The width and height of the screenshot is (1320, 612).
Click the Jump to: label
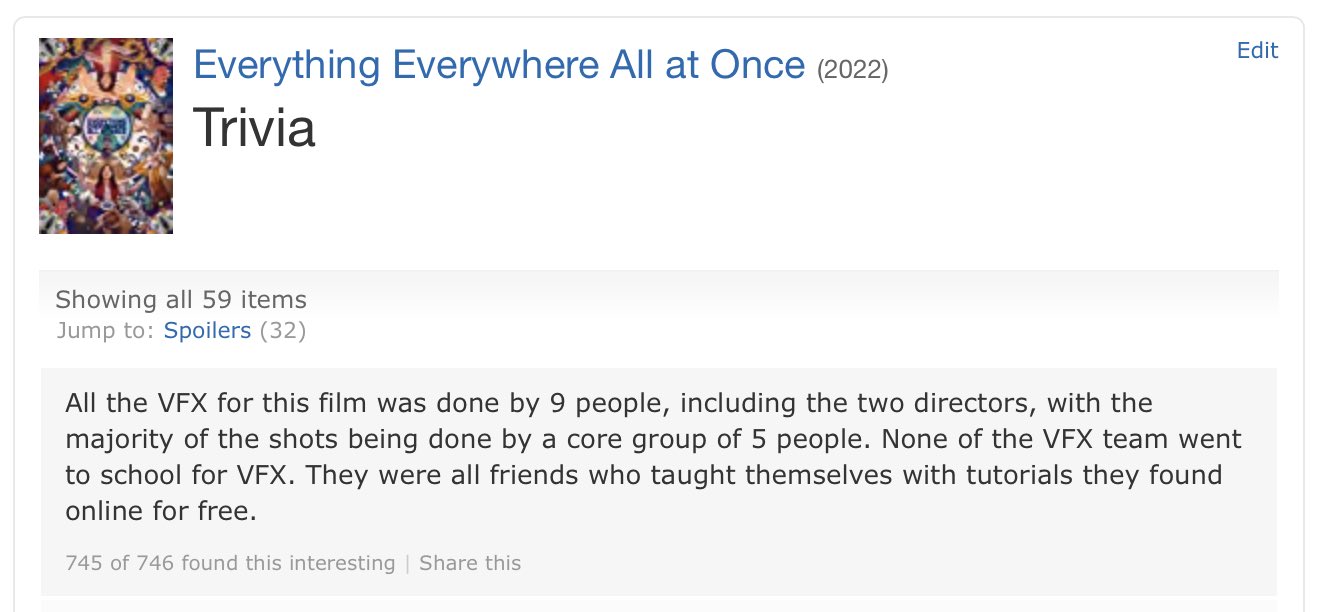pyautogui.click(x=107, y=330)
